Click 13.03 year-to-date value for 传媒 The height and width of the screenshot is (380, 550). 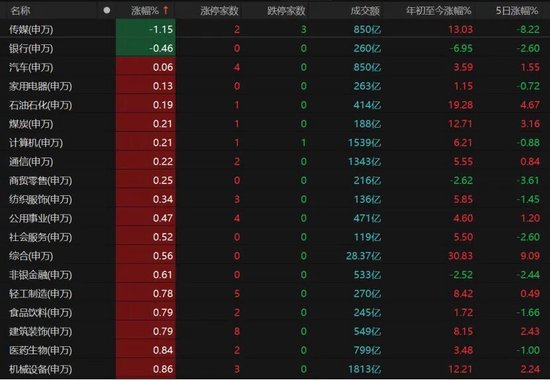[460, 29]
